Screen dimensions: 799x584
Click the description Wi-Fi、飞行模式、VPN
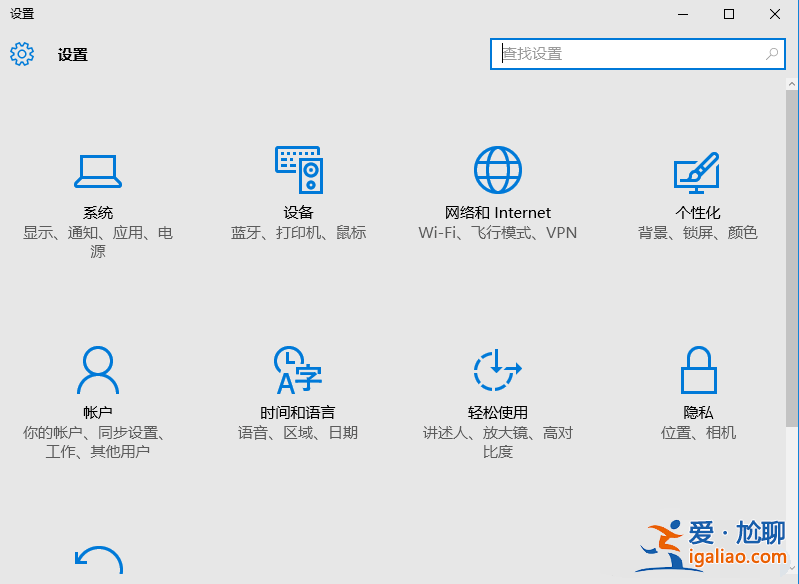[498, 233]
